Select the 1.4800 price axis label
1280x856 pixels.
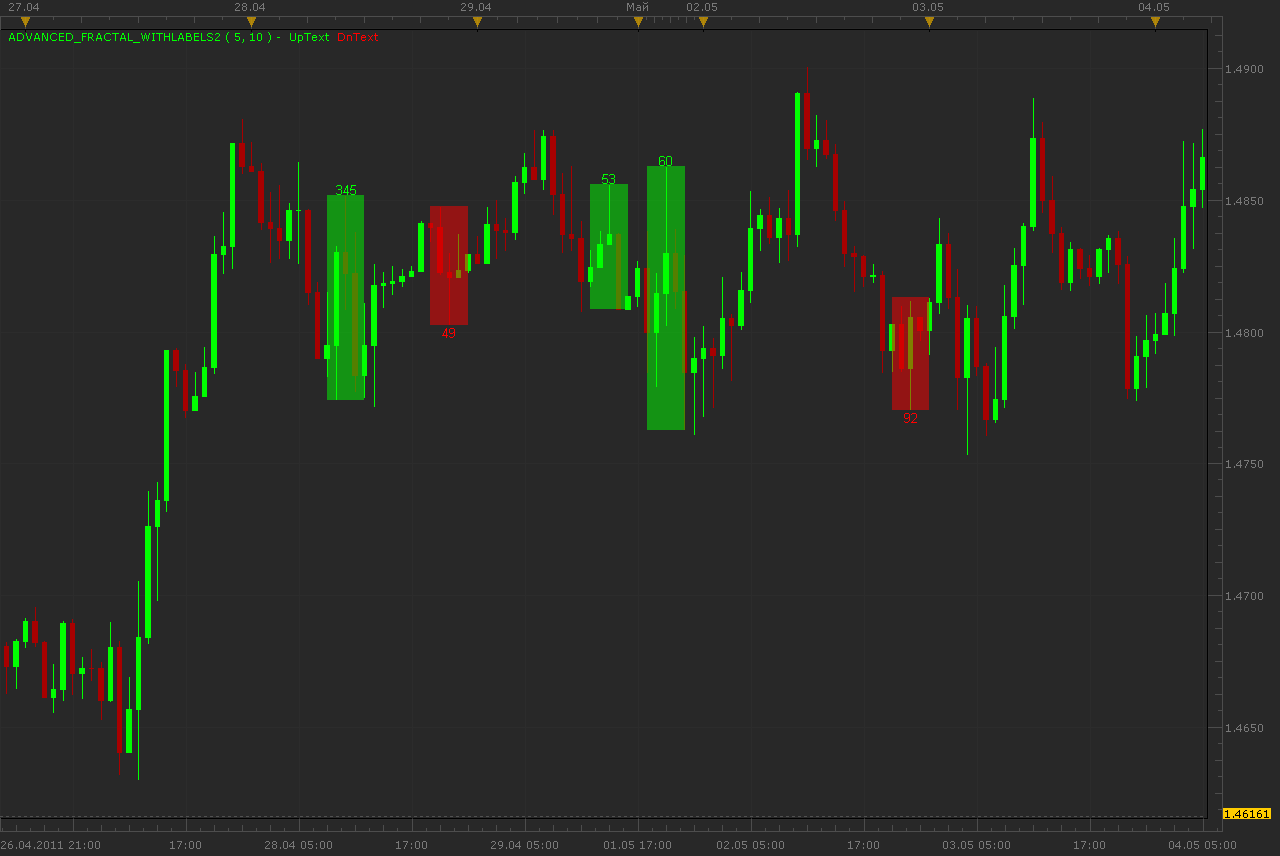click(x=1244, y=333)
